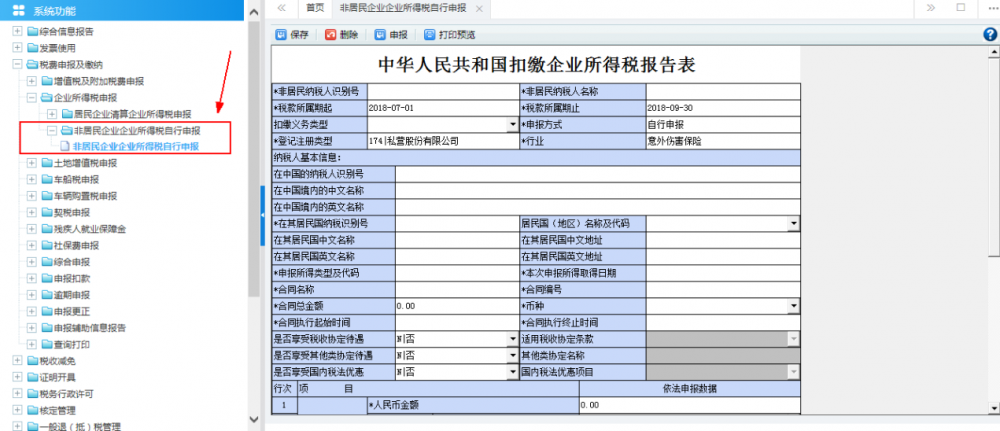Collapse the 企业所得税申报 node

(x=32, y=98)
